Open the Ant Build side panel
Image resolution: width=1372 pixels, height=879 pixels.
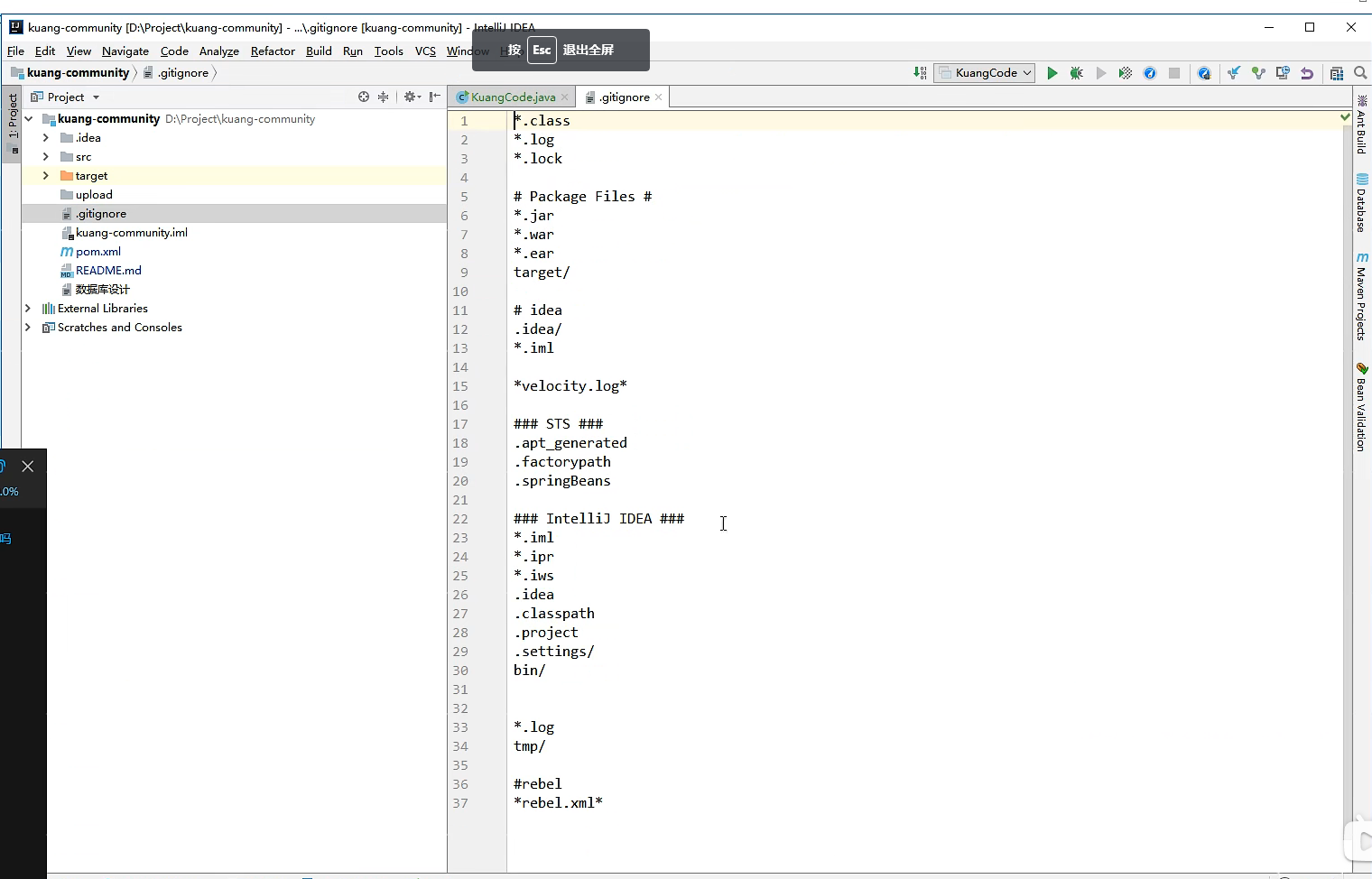click(x=1361, y=124)
